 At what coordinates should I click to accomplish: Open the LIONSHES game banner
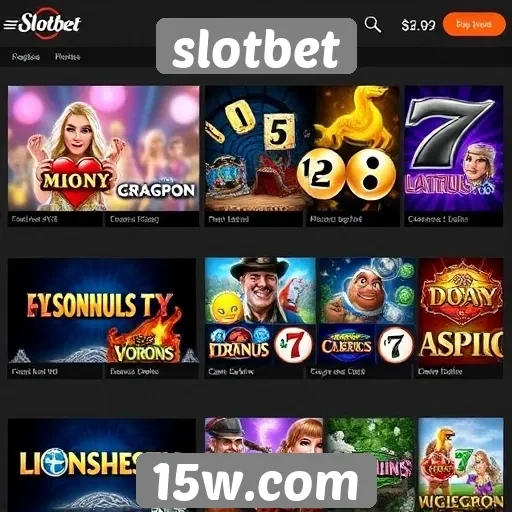(x=77, y=465)
